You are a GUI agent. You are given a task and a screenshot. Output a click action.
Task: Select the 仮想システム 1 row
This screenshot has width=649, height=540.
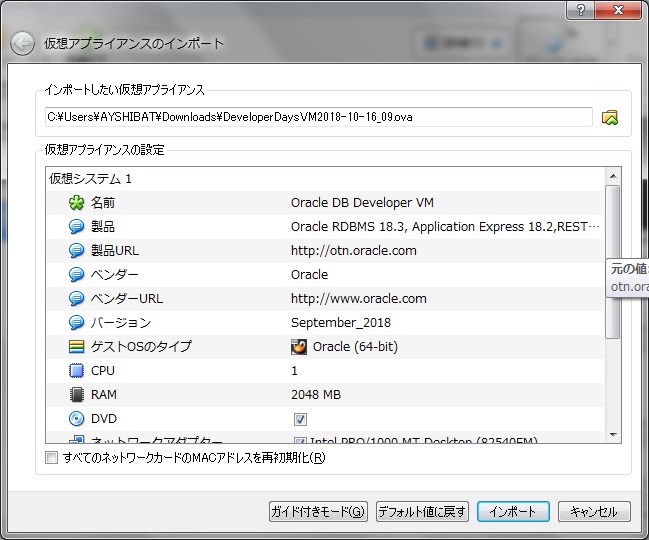325,179
